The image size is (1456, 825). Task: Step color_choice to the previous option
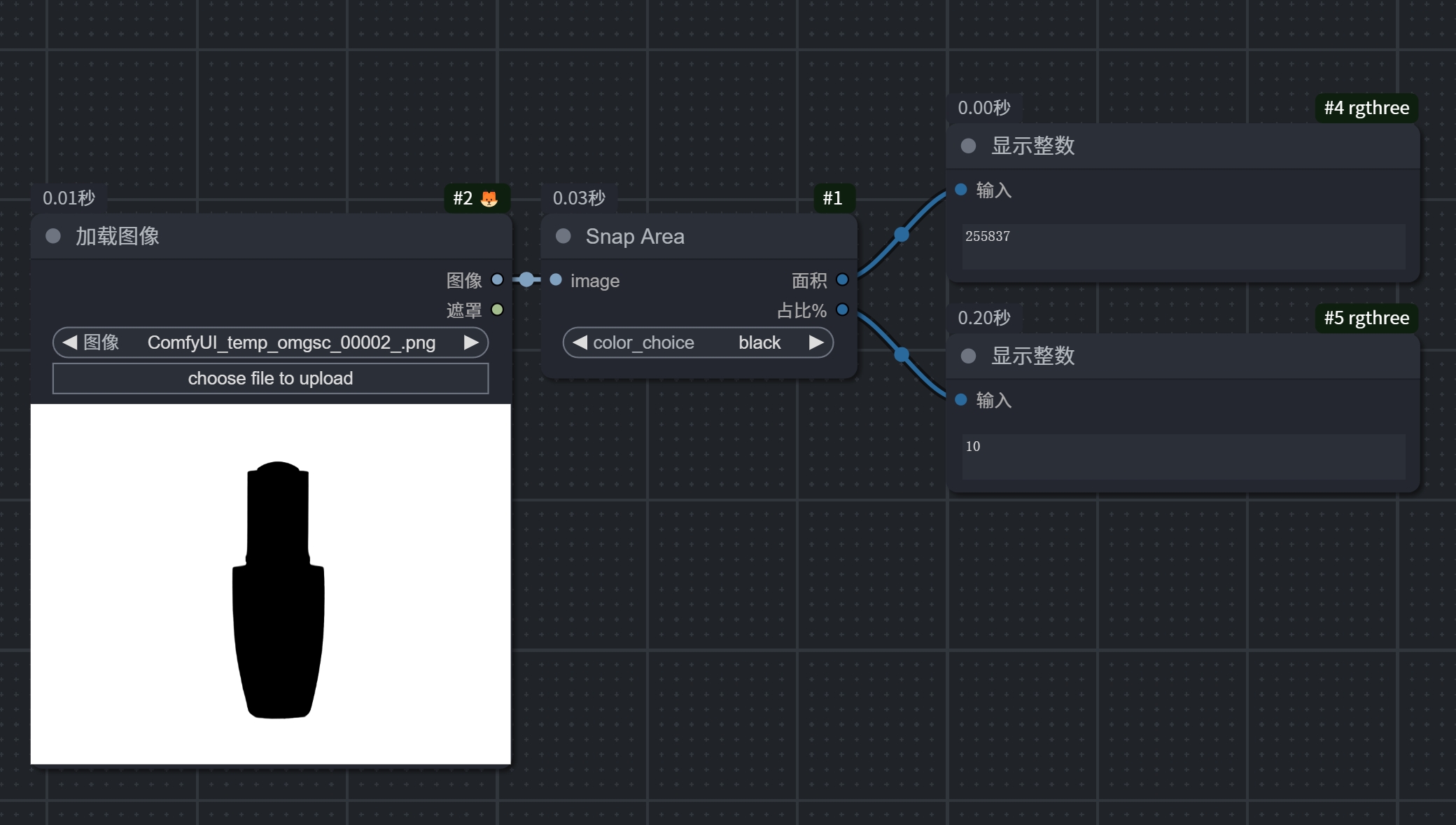(x=580, y=342)
